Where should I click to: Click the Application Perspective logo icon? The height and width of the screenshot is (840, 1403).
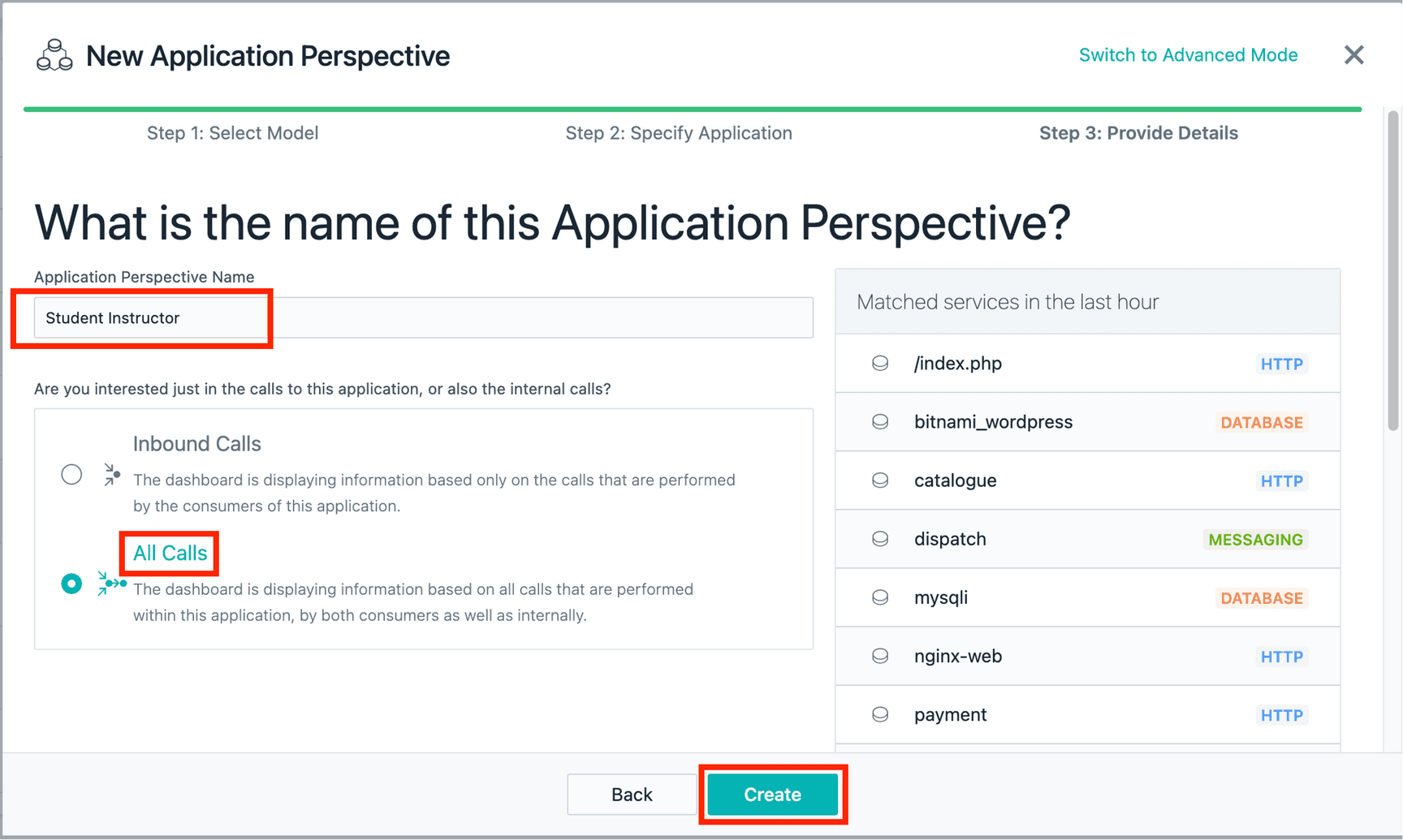tap(54, 55)
